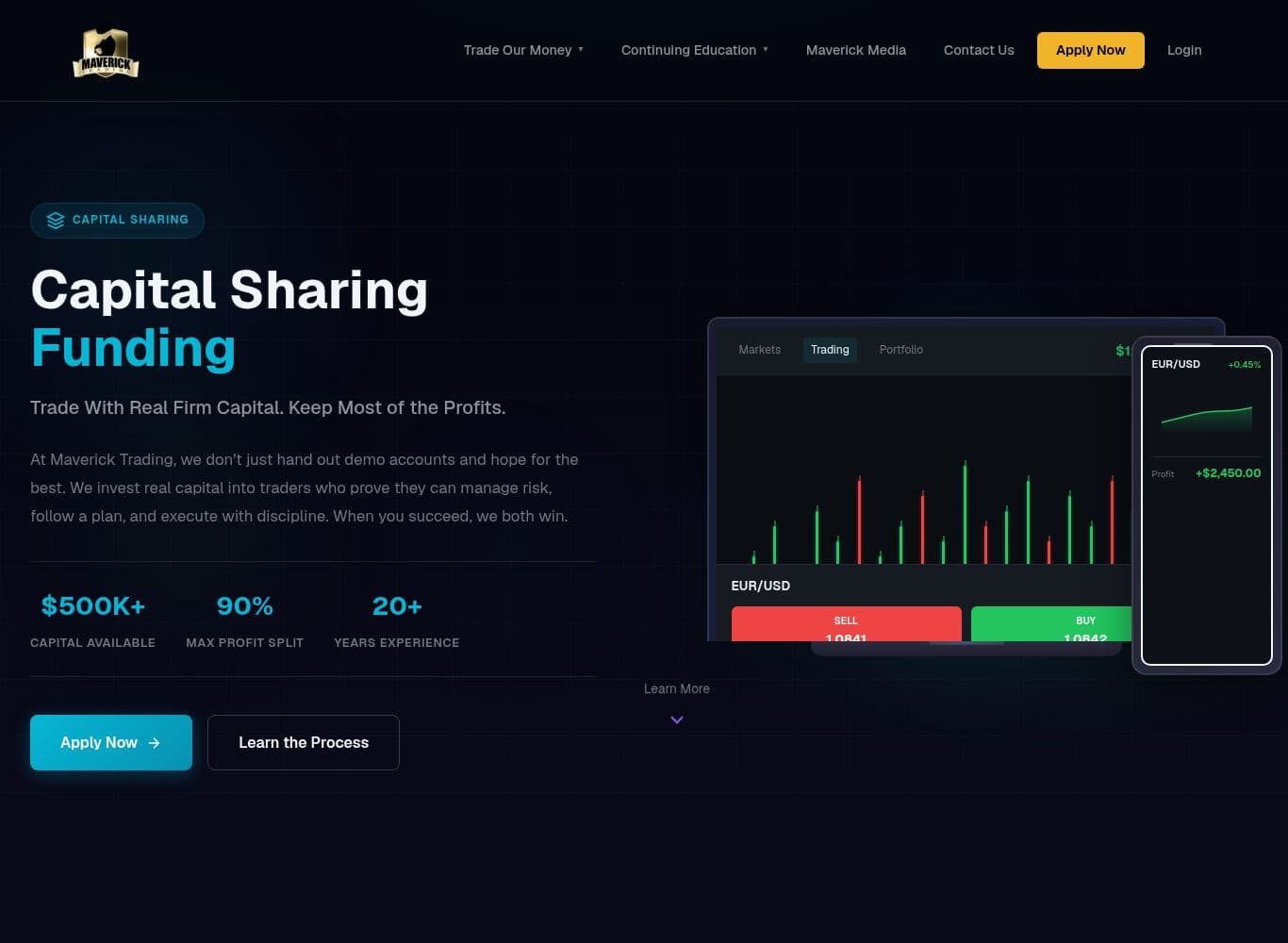Click the red SELL button
This screenshot has width=1288, height=943.
point(846,624)
